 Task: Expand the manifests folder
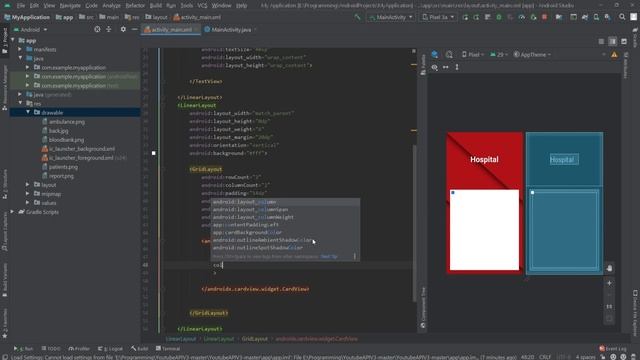(x=20, y=49)
